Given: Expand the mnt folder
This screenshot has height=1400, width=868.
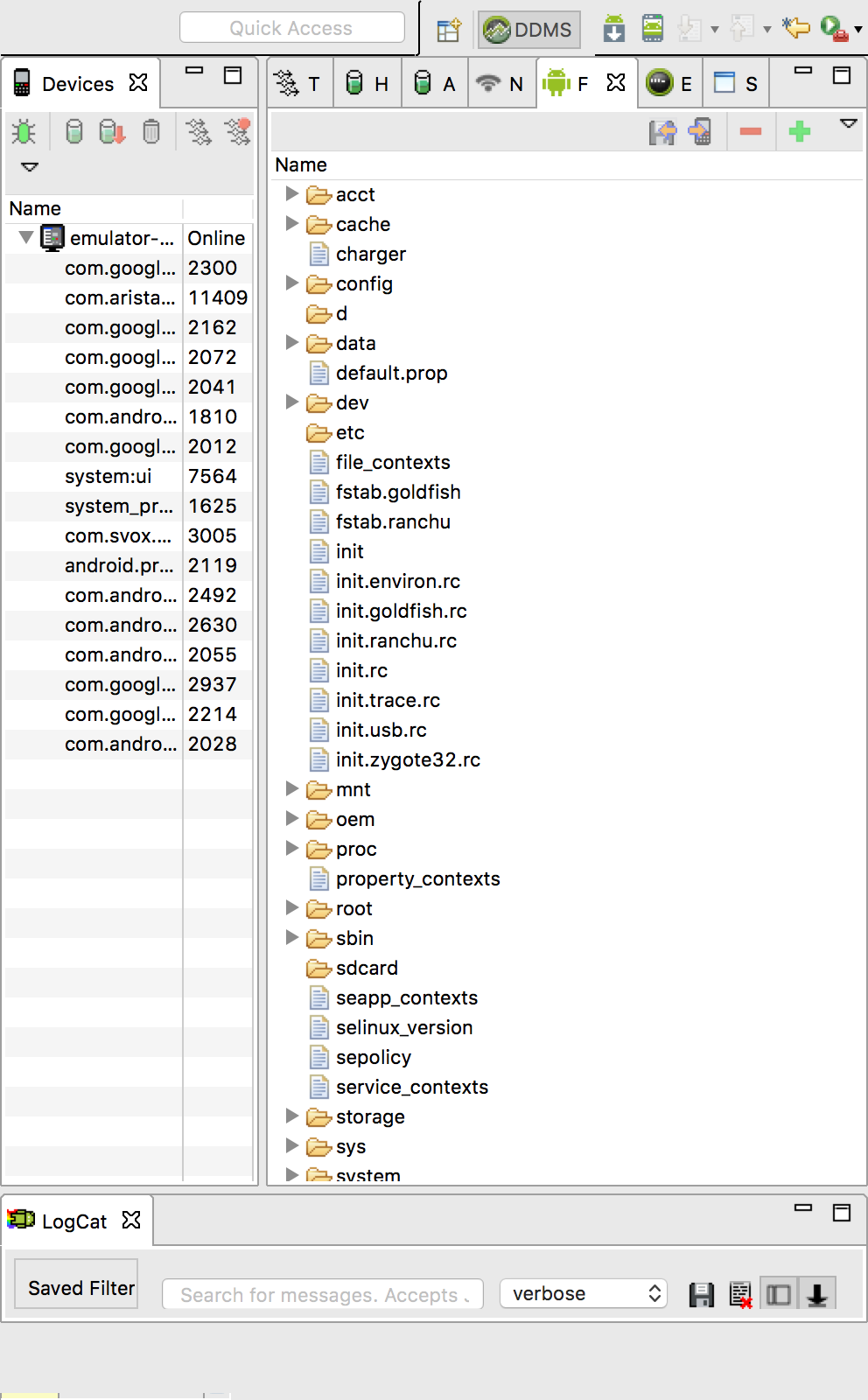Looking at the screenshot, I should [x=292, y=788].
